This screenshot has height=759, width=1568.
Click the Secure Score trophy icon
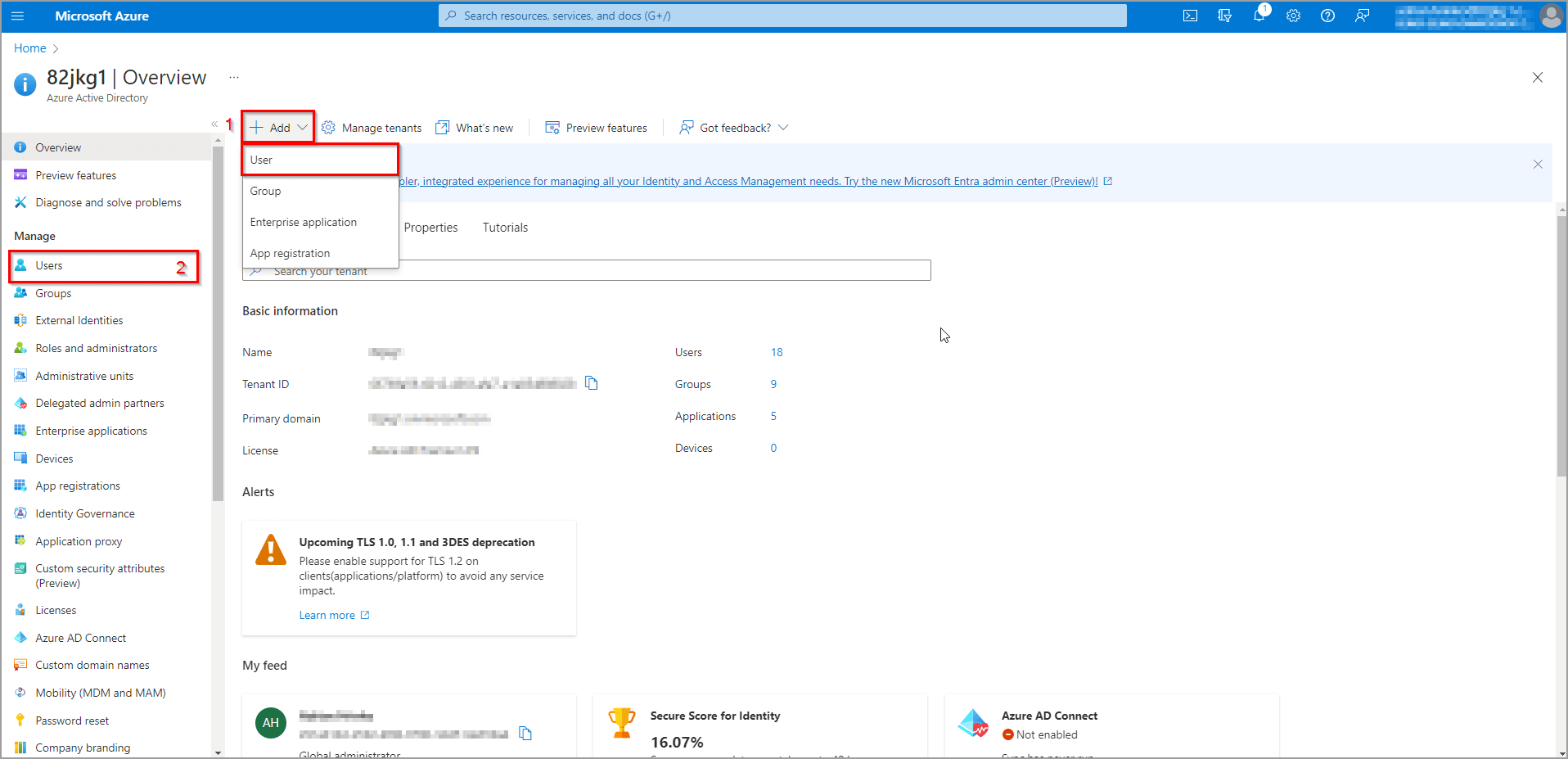click(x=622, y=722)
